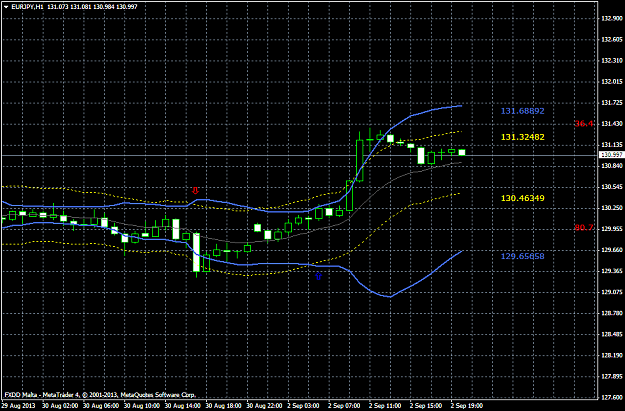This screenshot has width=625, height=411.
Task: Click the 132.900 price scale label
Action: 612,18
